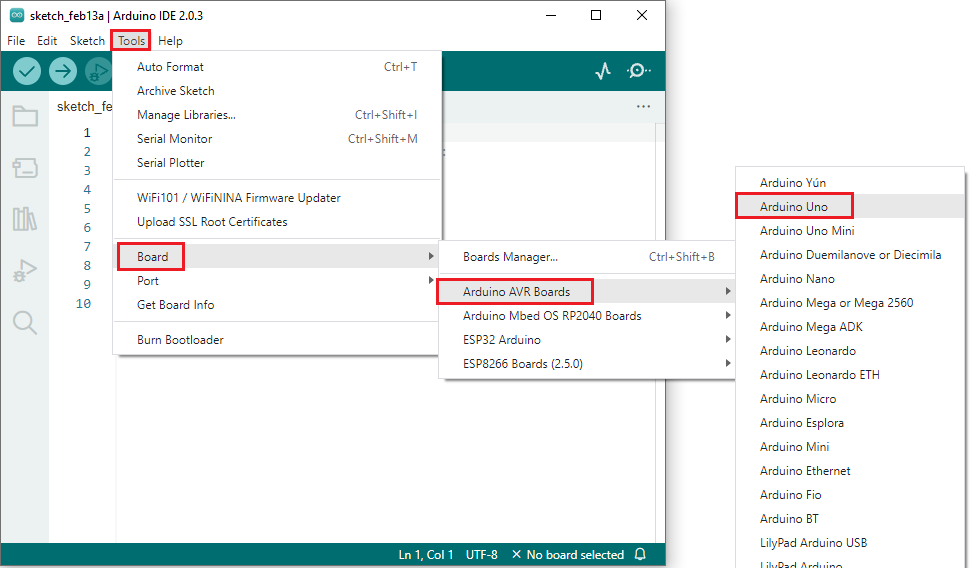Select Serial Monitor in Tools menu
970x568 pixels.
click(277, 139)
